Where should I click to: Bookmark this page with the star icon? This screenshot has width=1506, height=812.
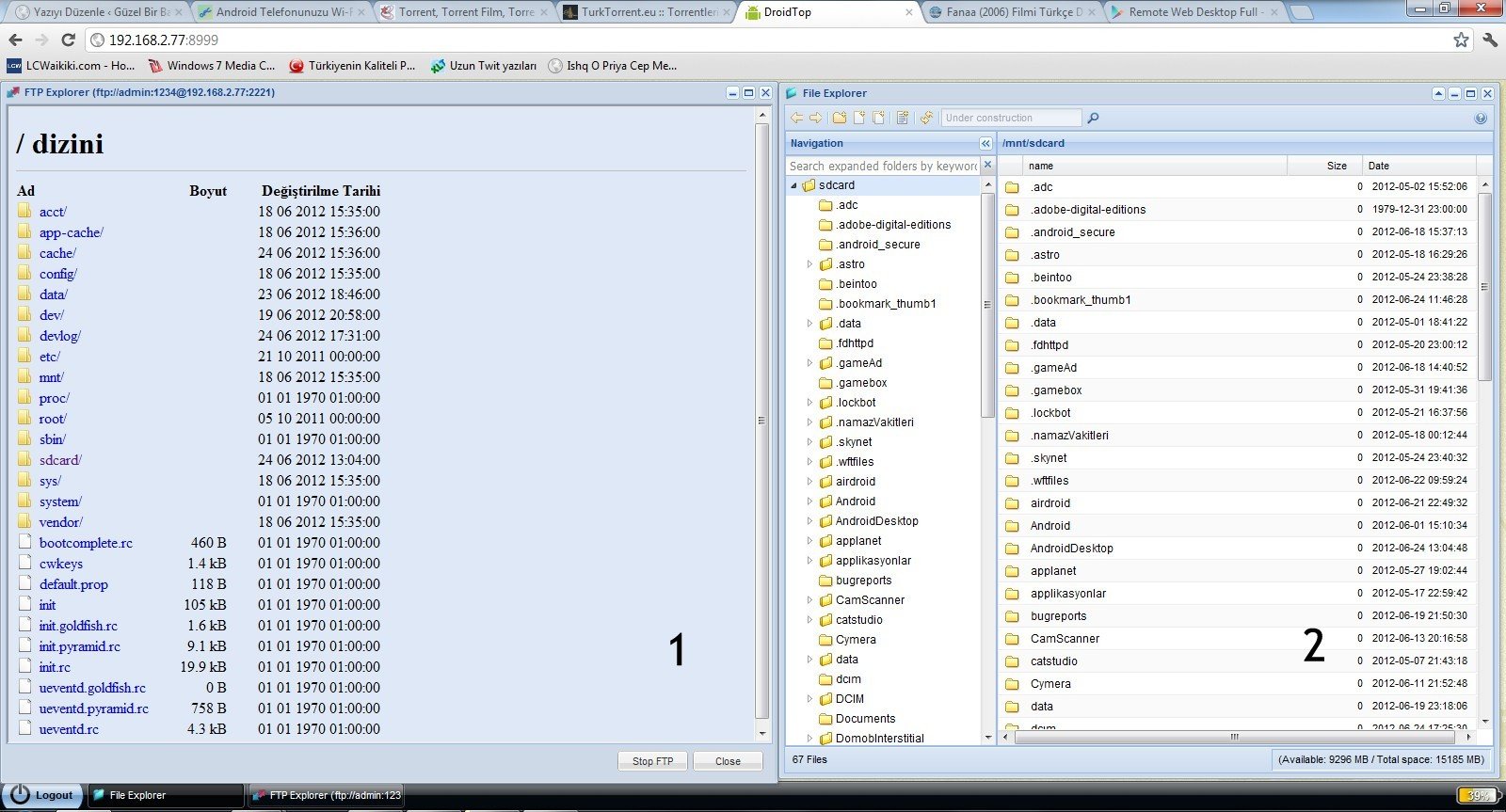[x=1461, y=40]
